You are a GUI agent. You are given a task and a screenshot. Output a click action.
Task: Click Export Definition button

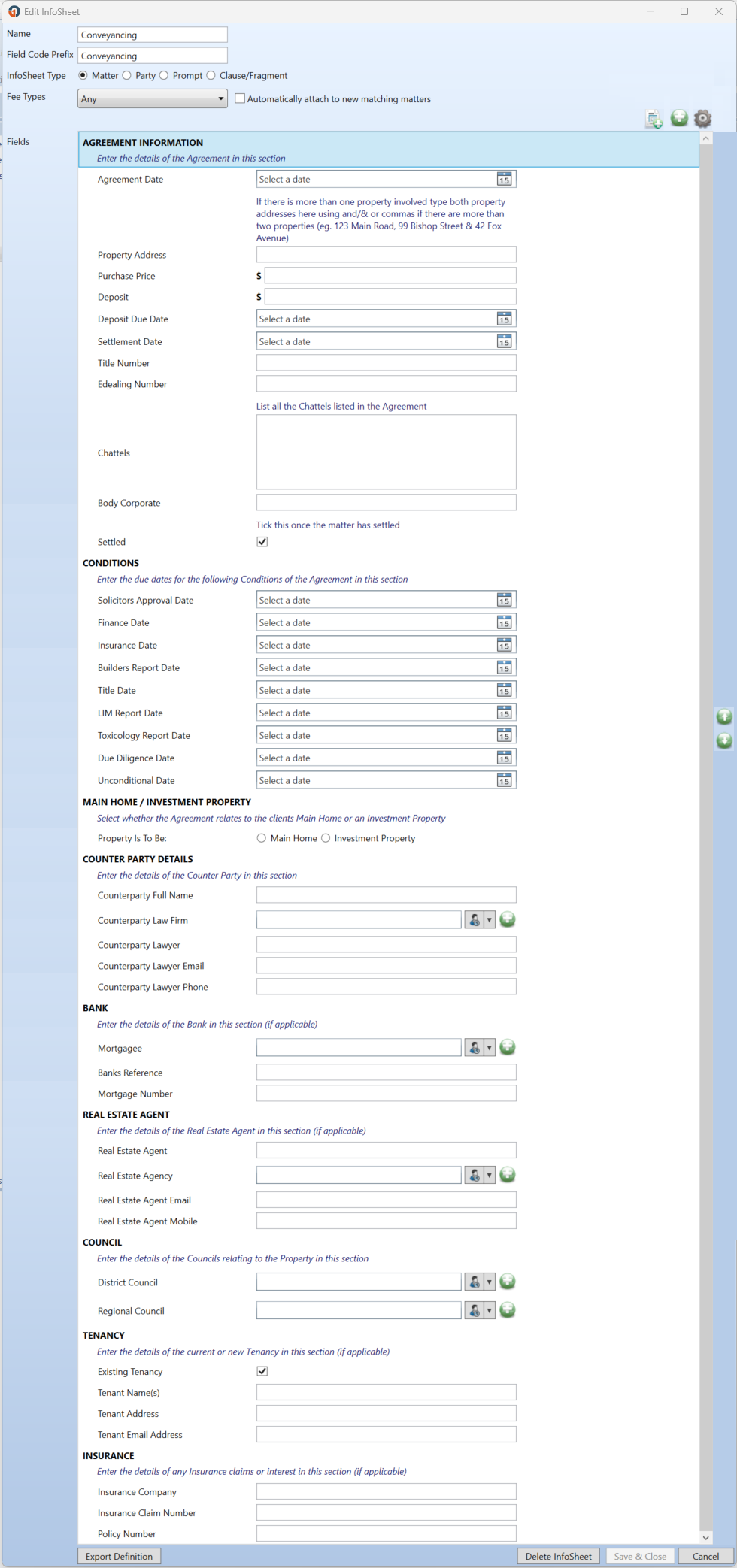[x=119, y=1557]
